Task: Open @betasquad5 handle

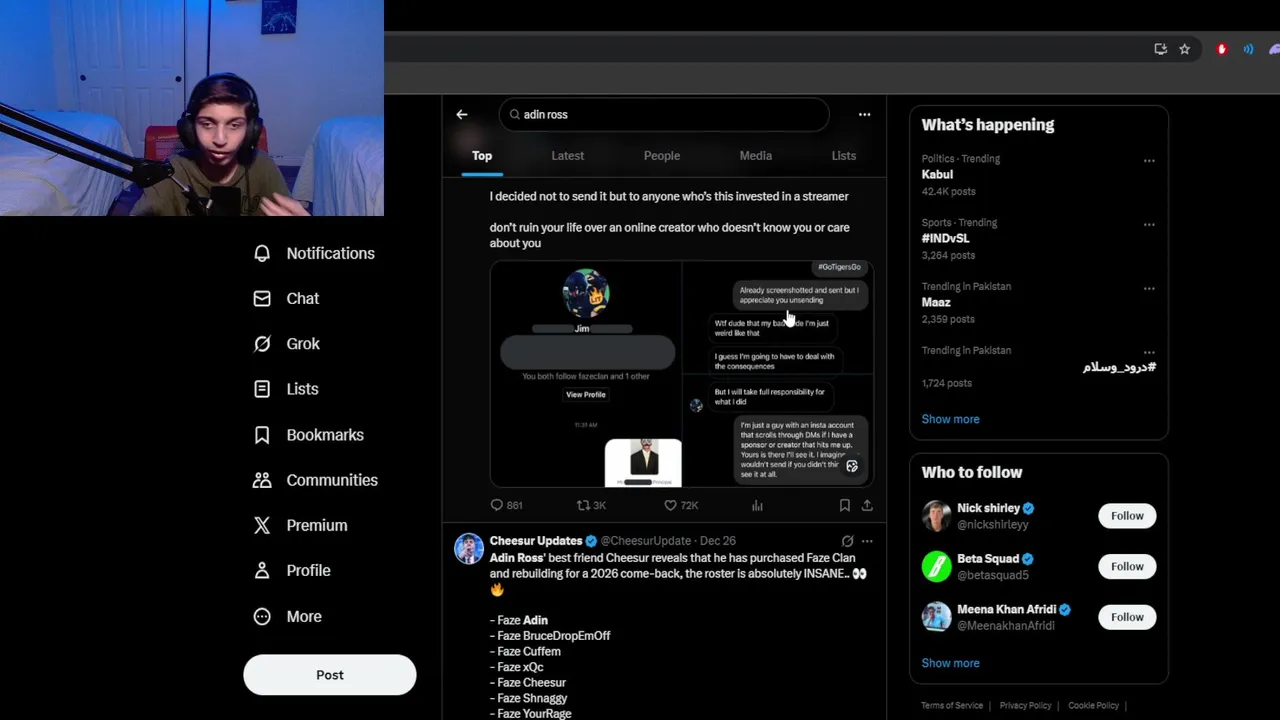Action: coord(992,575)
